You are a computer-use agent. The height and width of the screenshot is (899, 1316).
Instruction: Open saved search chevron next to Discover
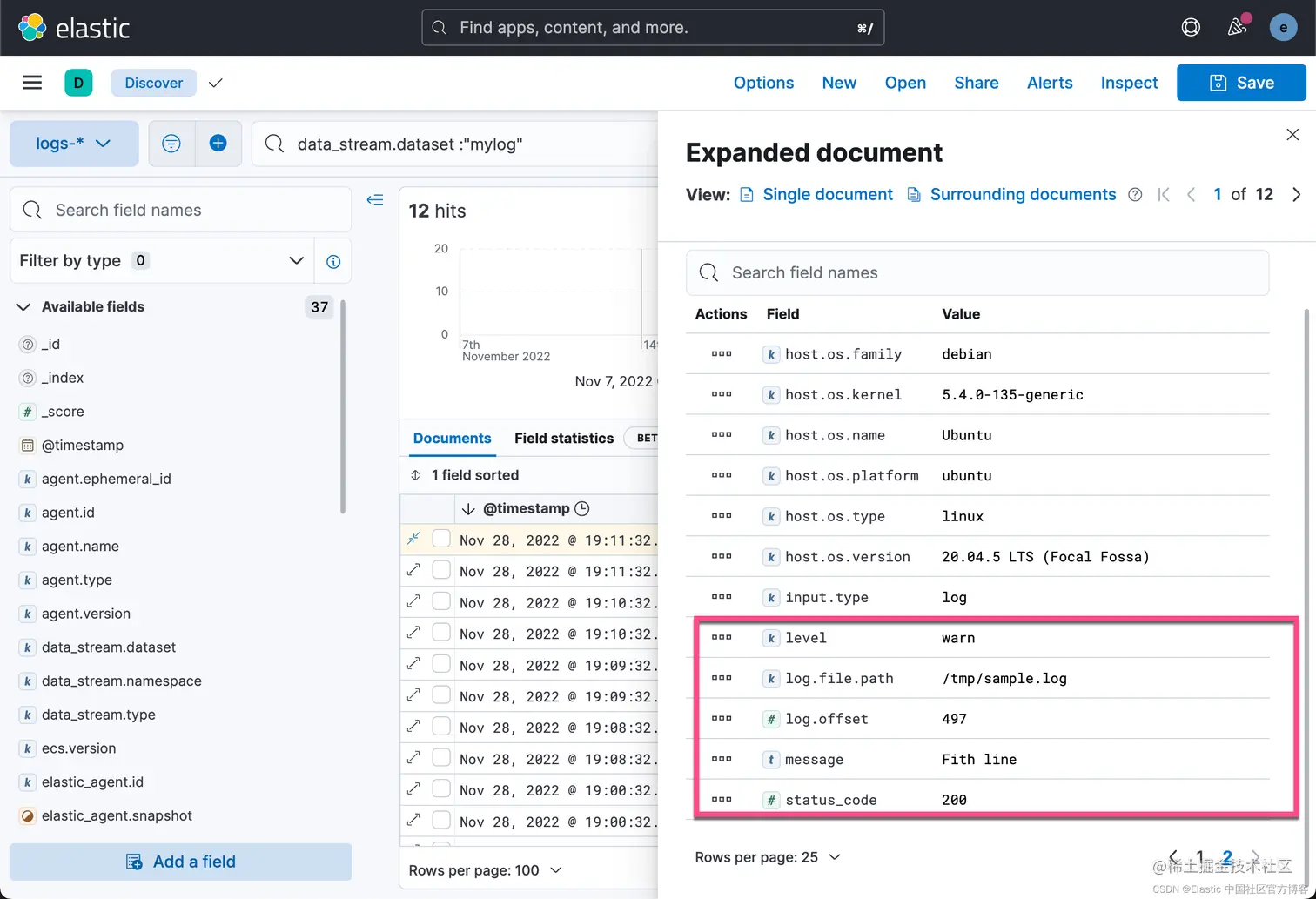tap(216, 83)
